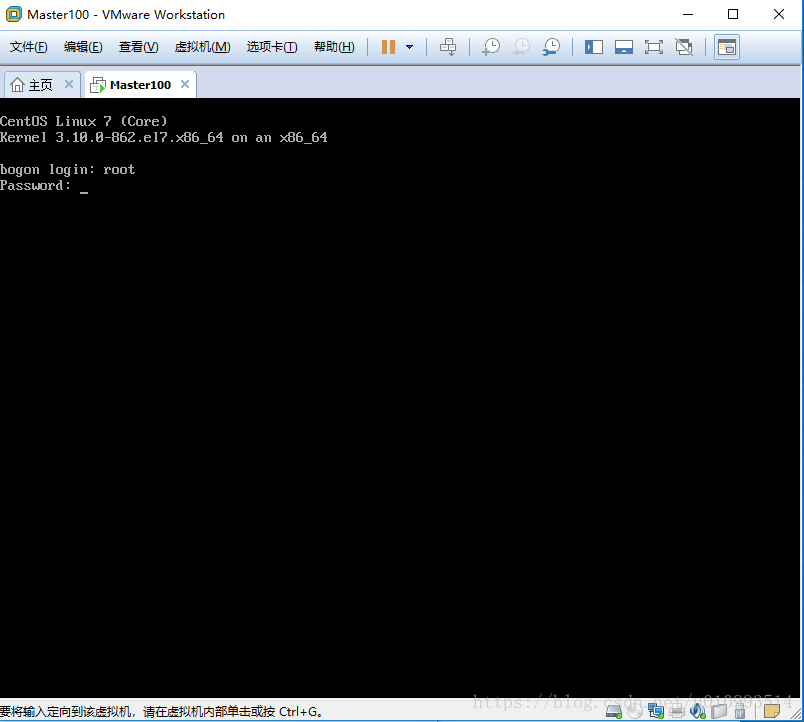Pause the virtual machine with suspend icon
Image resolution: width=804 pixels, height=722 pixels.
pyautogui.click(x=388, y=47)
